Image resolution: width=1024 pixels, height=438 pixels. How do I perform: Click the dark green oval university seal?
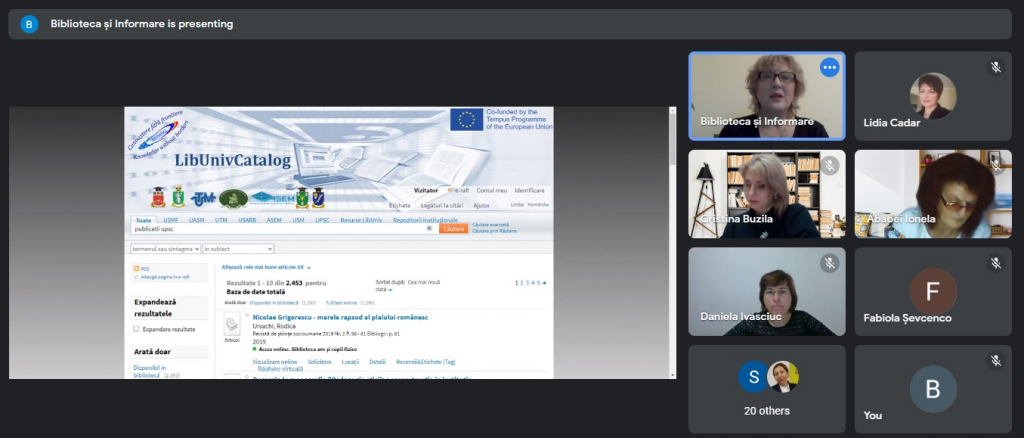233,198
